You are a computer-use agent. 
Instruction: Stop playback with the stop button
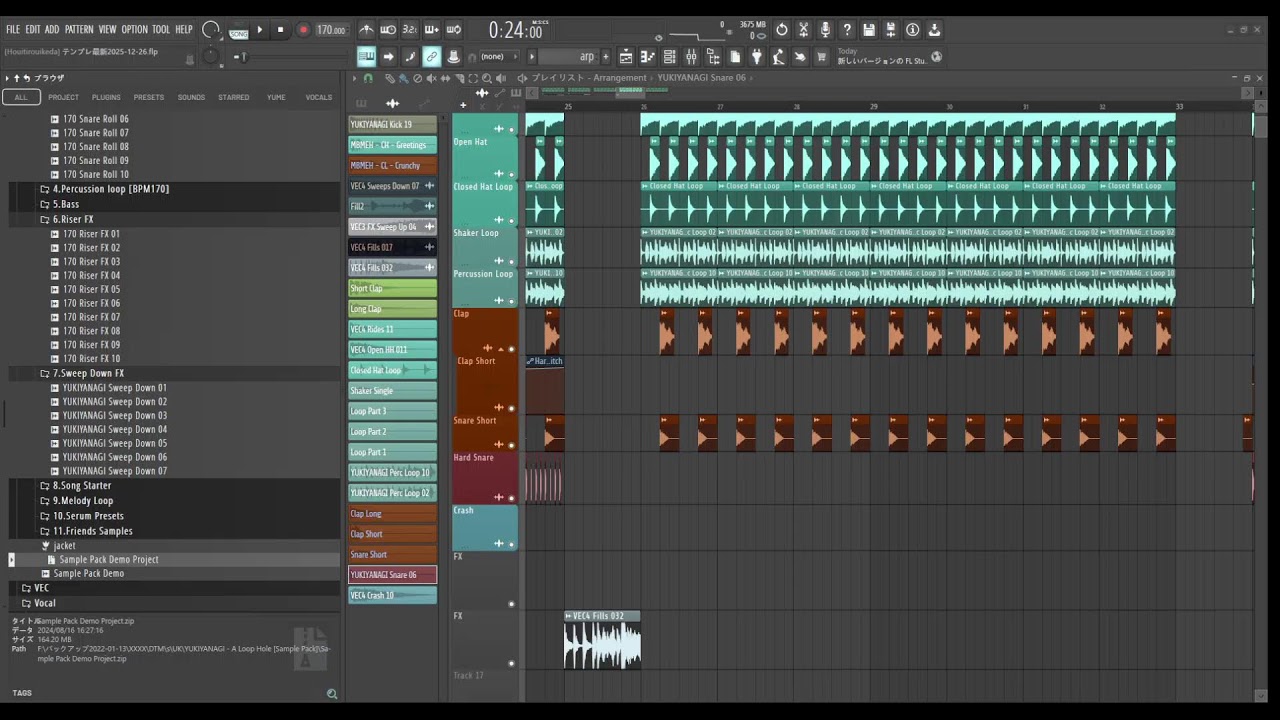click(280, 30)
